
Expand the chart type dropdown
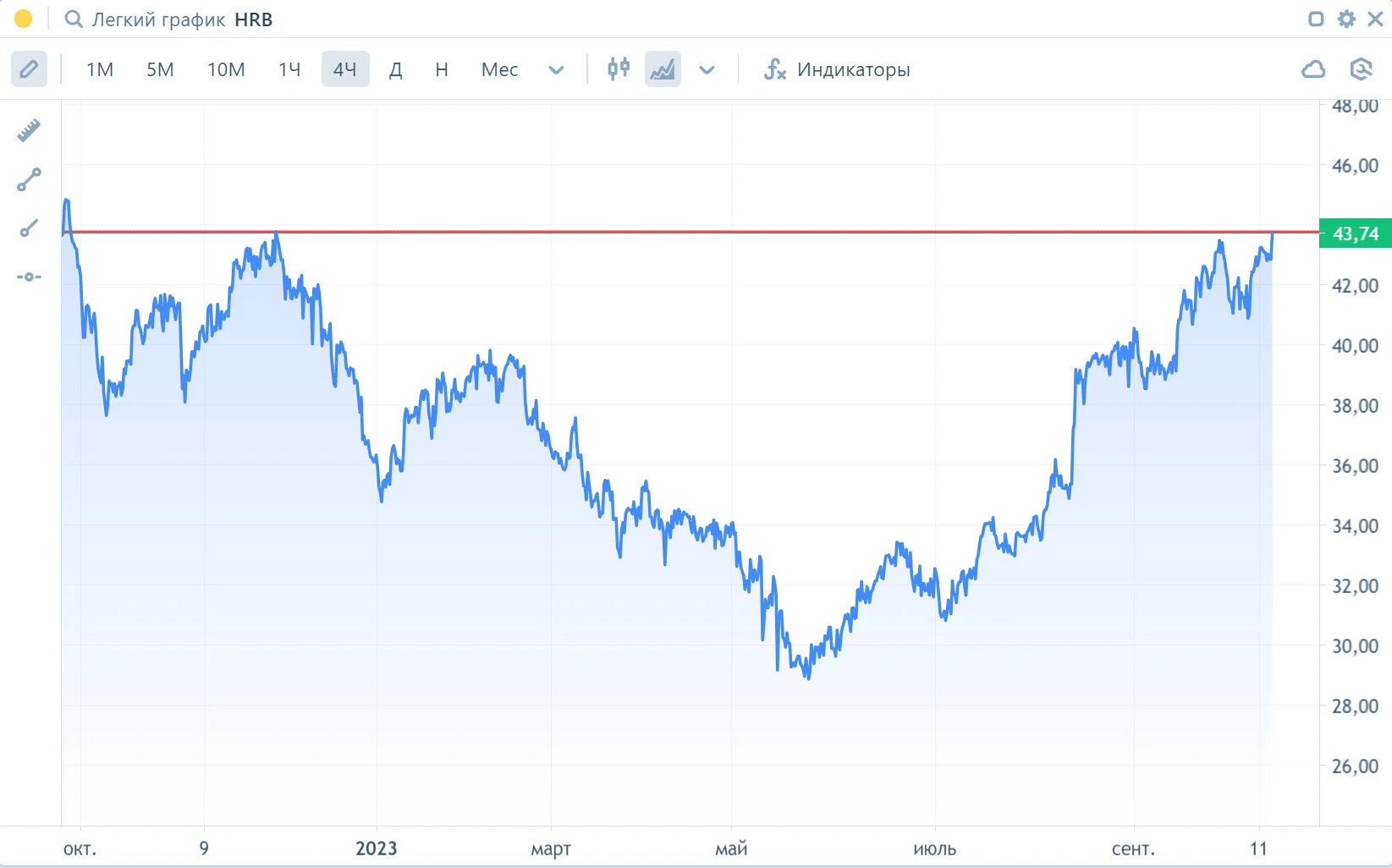click(x=707, y=69)
